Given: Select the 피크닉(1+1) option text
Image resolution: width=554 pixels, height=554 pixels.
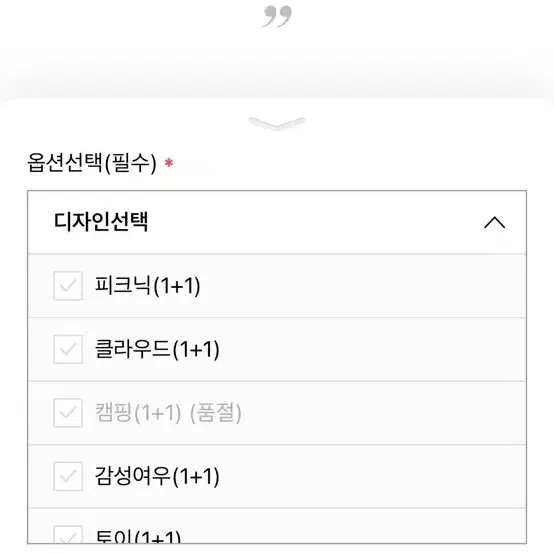Looking at the screenshot, I should tap(147, 285).
